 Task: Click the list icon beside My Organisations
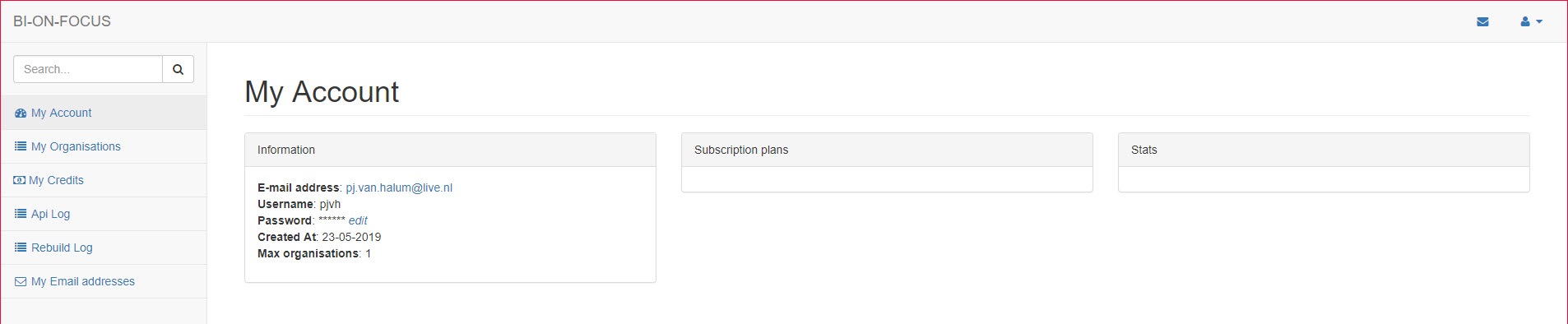coord(21,146)
